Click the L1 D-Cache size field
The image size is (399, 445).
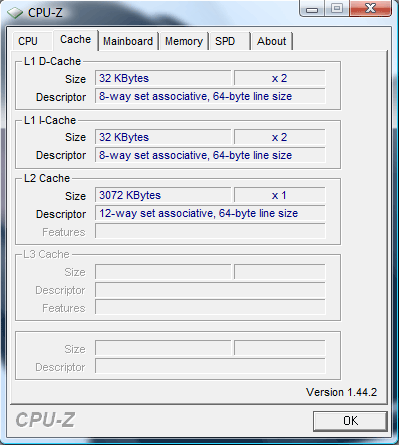click(163, 78)
